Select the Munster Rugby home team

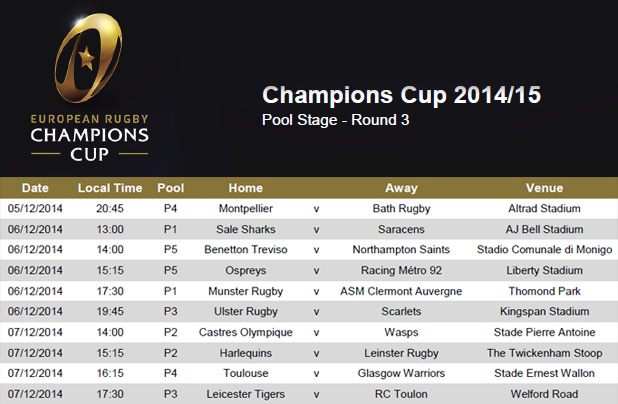(246, 291)
